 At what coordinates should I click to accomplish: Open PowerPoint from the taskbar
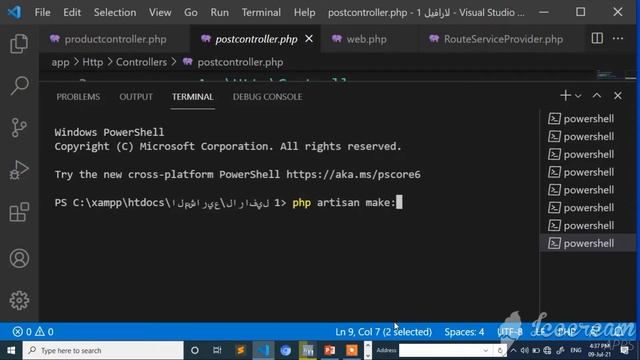tap(329, 350)
